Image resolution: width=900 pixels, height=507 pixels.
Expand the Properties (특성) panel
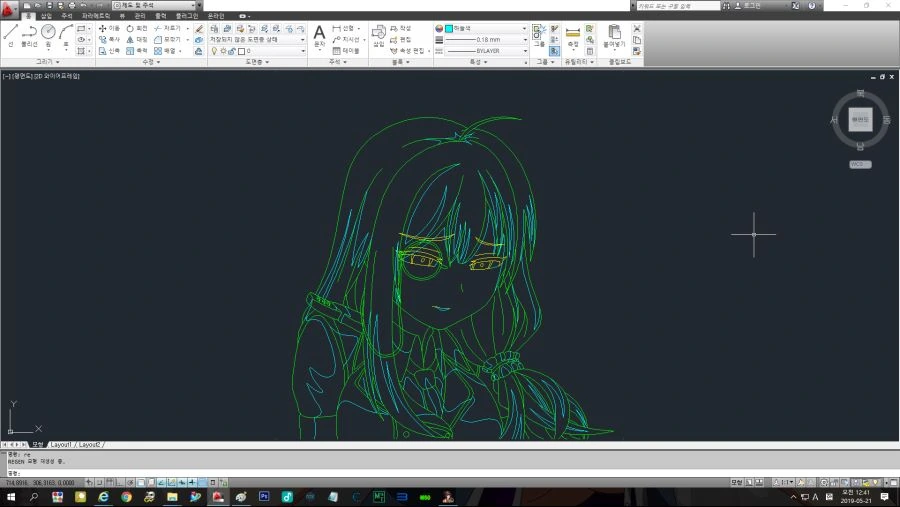478,61
